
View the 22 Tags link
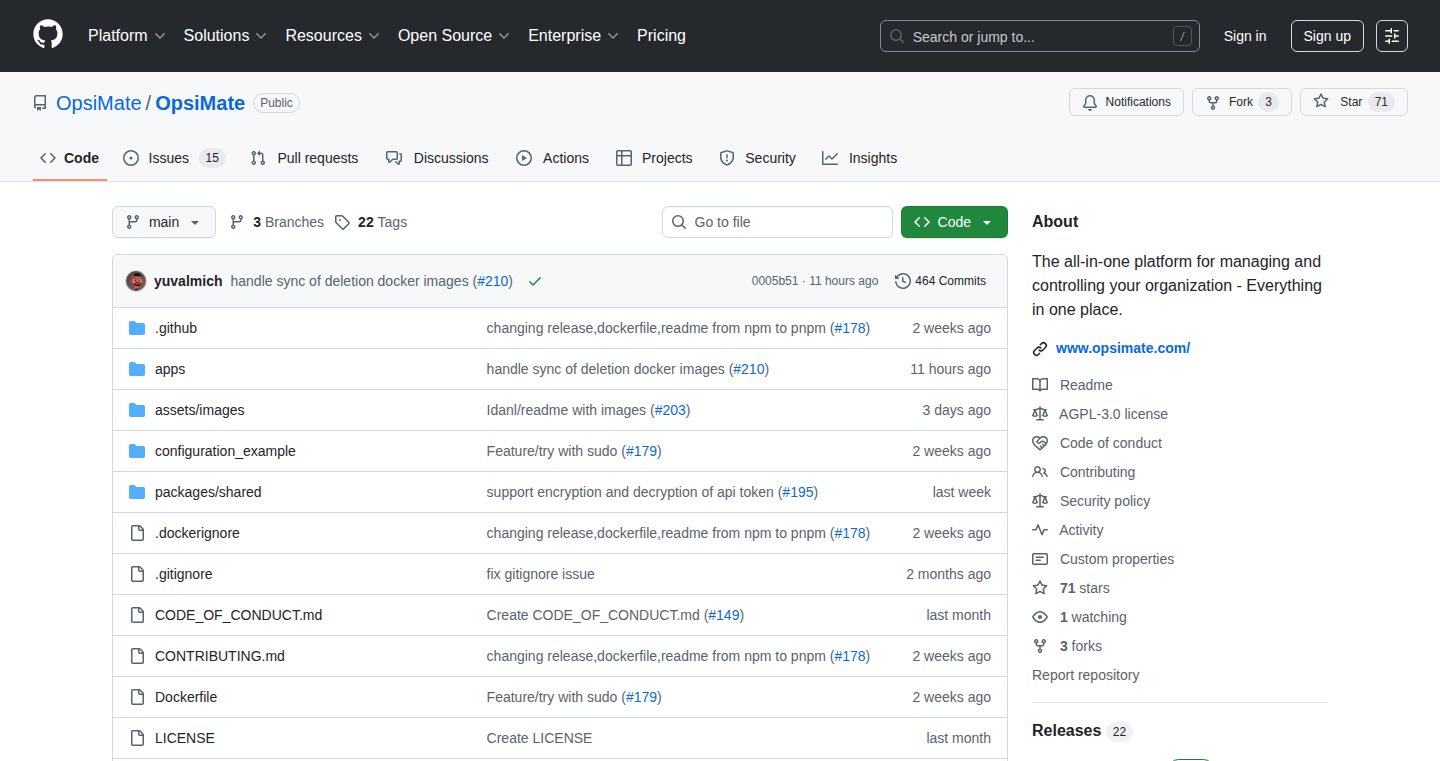[371, 222]
